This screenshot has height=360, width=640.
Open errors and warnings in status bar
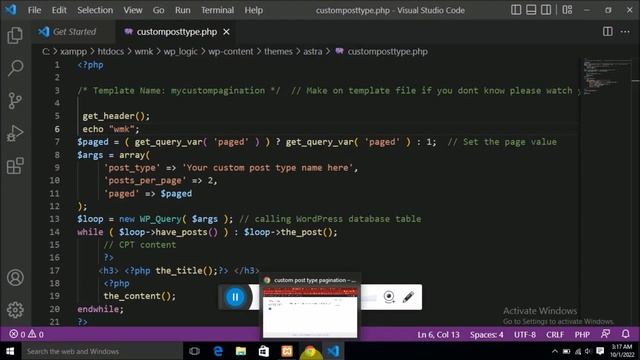tap(27, 334)
